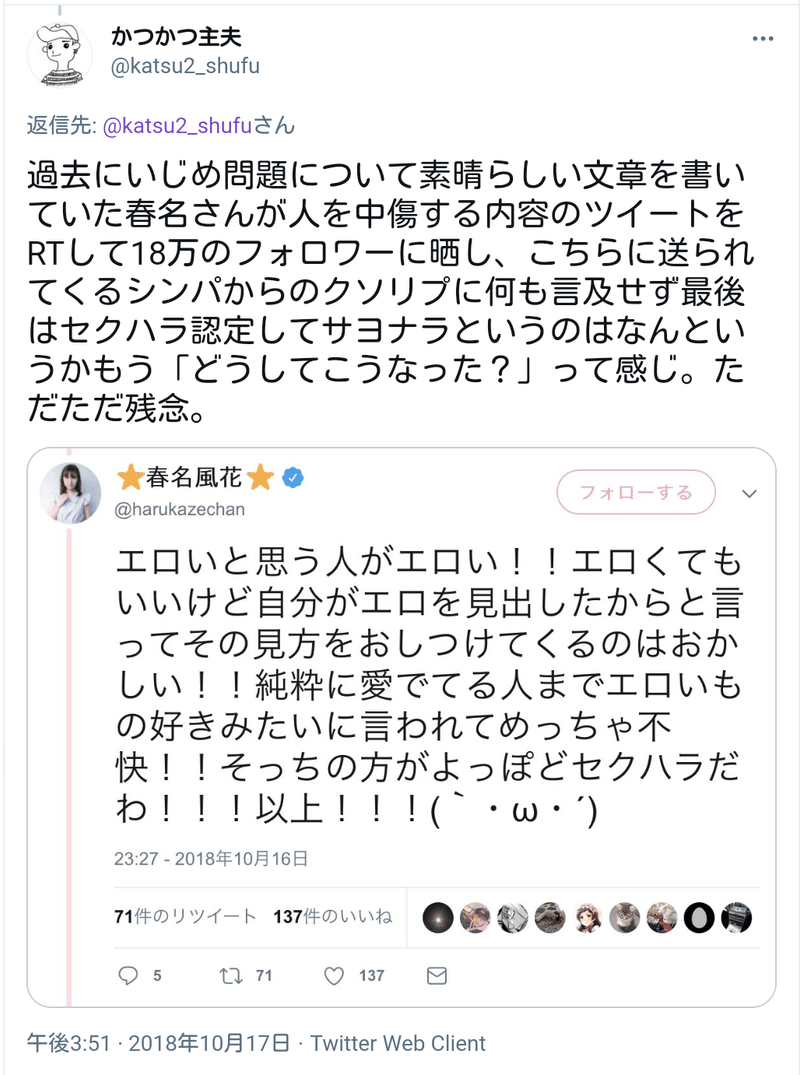Click the 23:27 - 2018年10月16日 timestamp

209,857
